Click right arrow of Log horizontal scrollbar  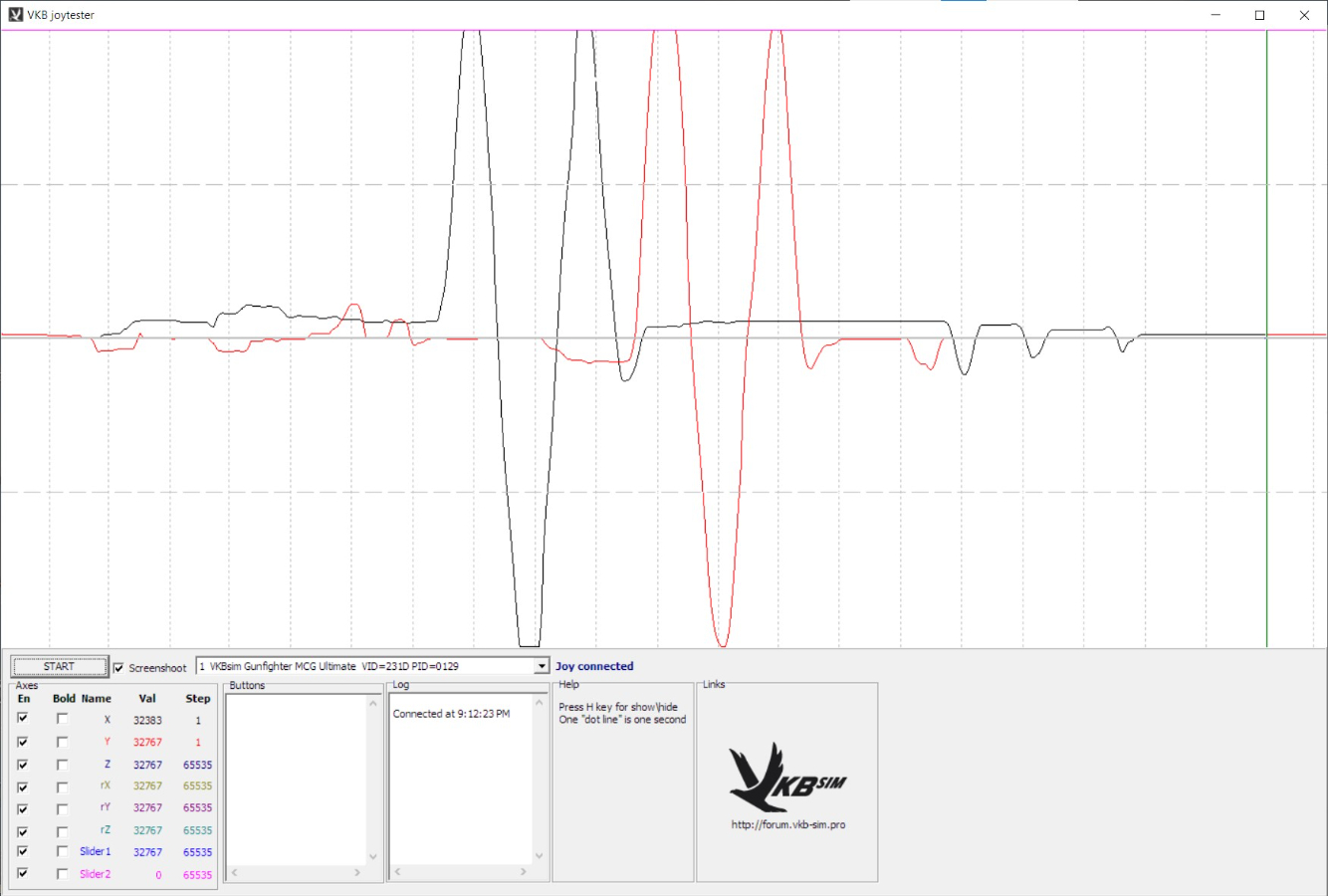(524, 872)
